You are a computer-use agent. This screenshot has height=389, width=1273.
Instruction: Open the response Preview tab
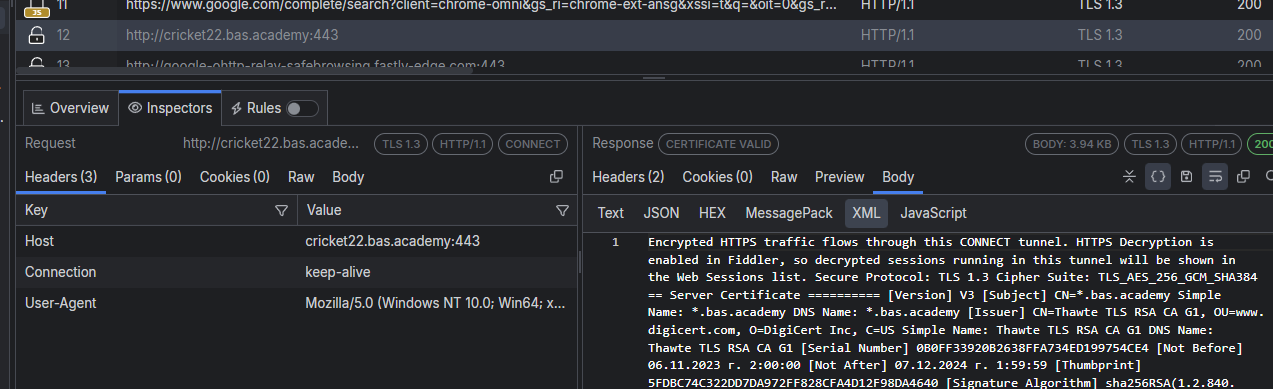pyautogui.click(x=839, y=177)
